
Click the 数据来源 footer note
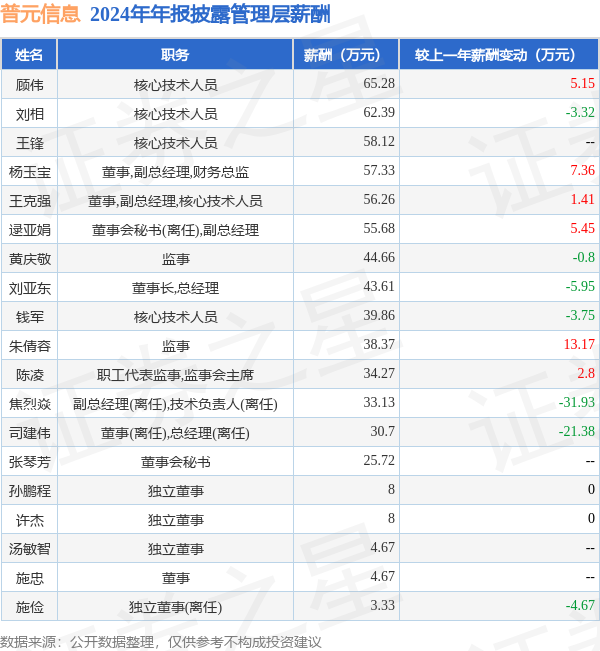point(160,642)
